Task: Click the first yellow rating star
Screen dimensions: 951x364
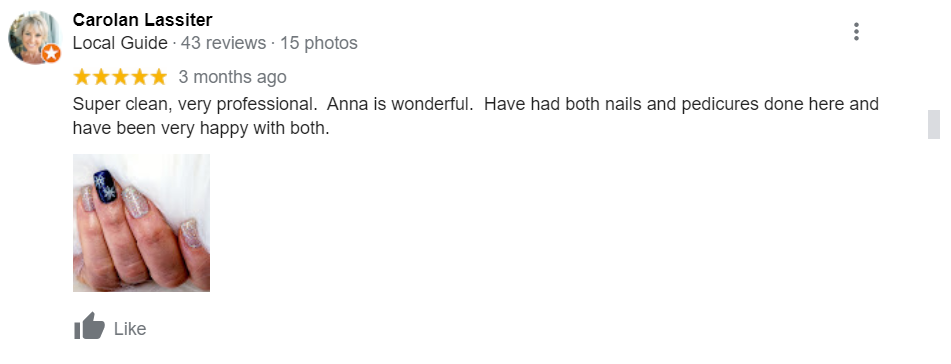Action: point(82,77)
